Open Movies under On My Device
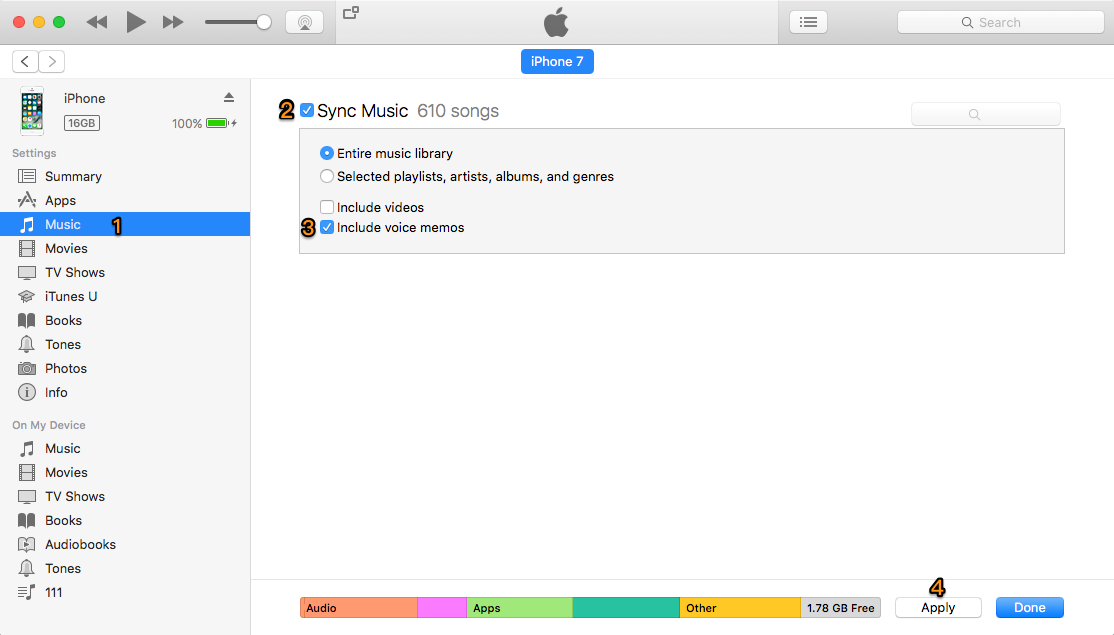Screen dimensions: 1114x635 point(125,472)
